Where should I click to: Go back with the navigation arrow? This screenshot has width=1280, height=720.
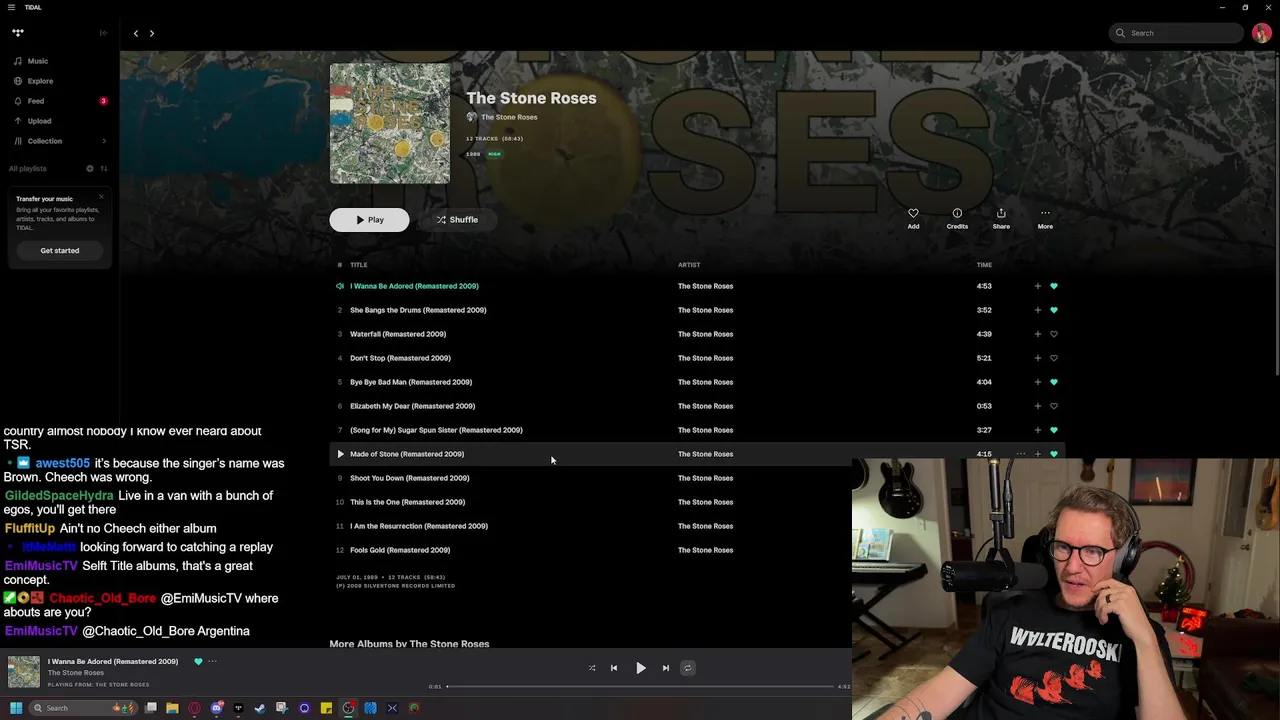[x=136, y=33]
